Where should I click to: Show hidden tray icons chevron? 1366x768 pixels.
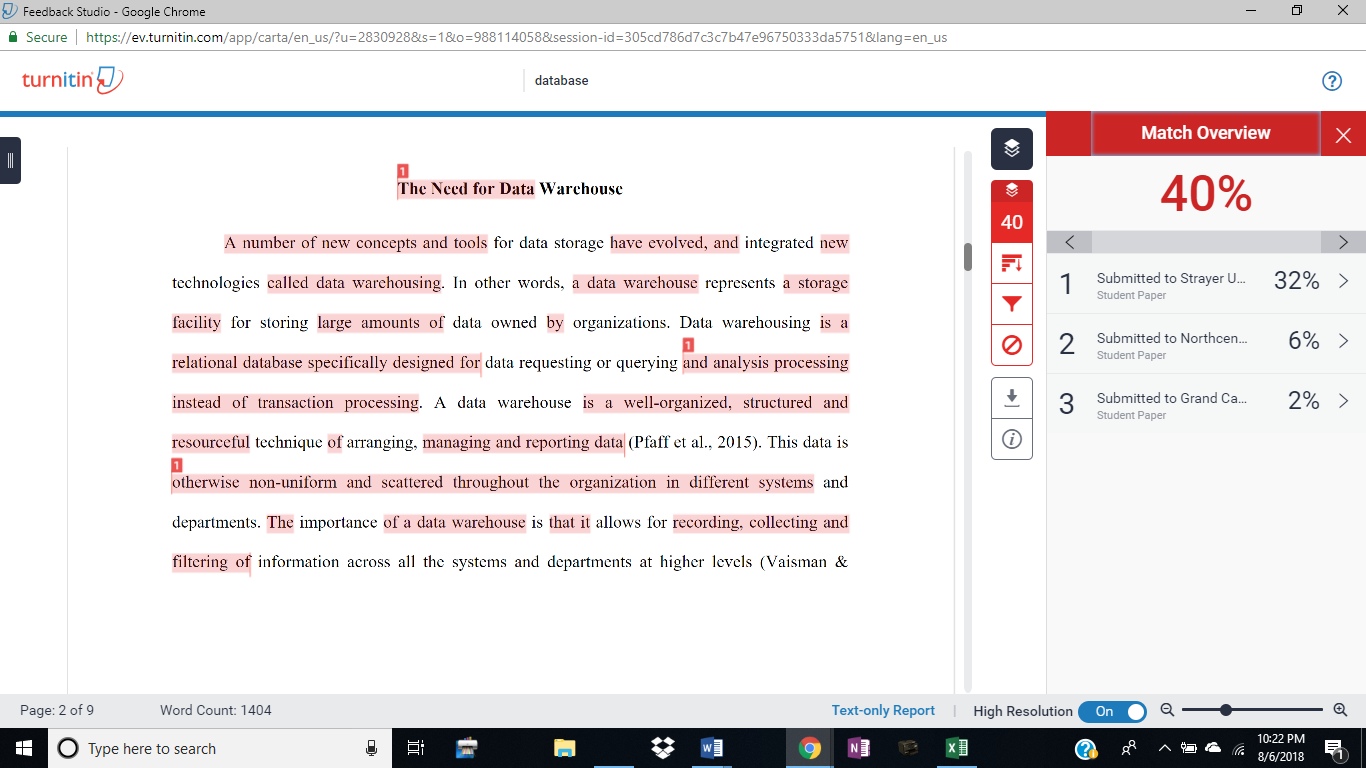point(1164,748)
